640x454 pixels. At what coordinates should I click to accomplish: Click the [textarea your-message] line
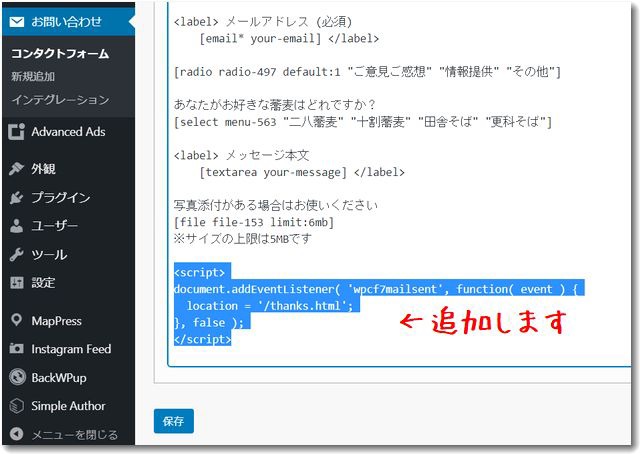302,172
